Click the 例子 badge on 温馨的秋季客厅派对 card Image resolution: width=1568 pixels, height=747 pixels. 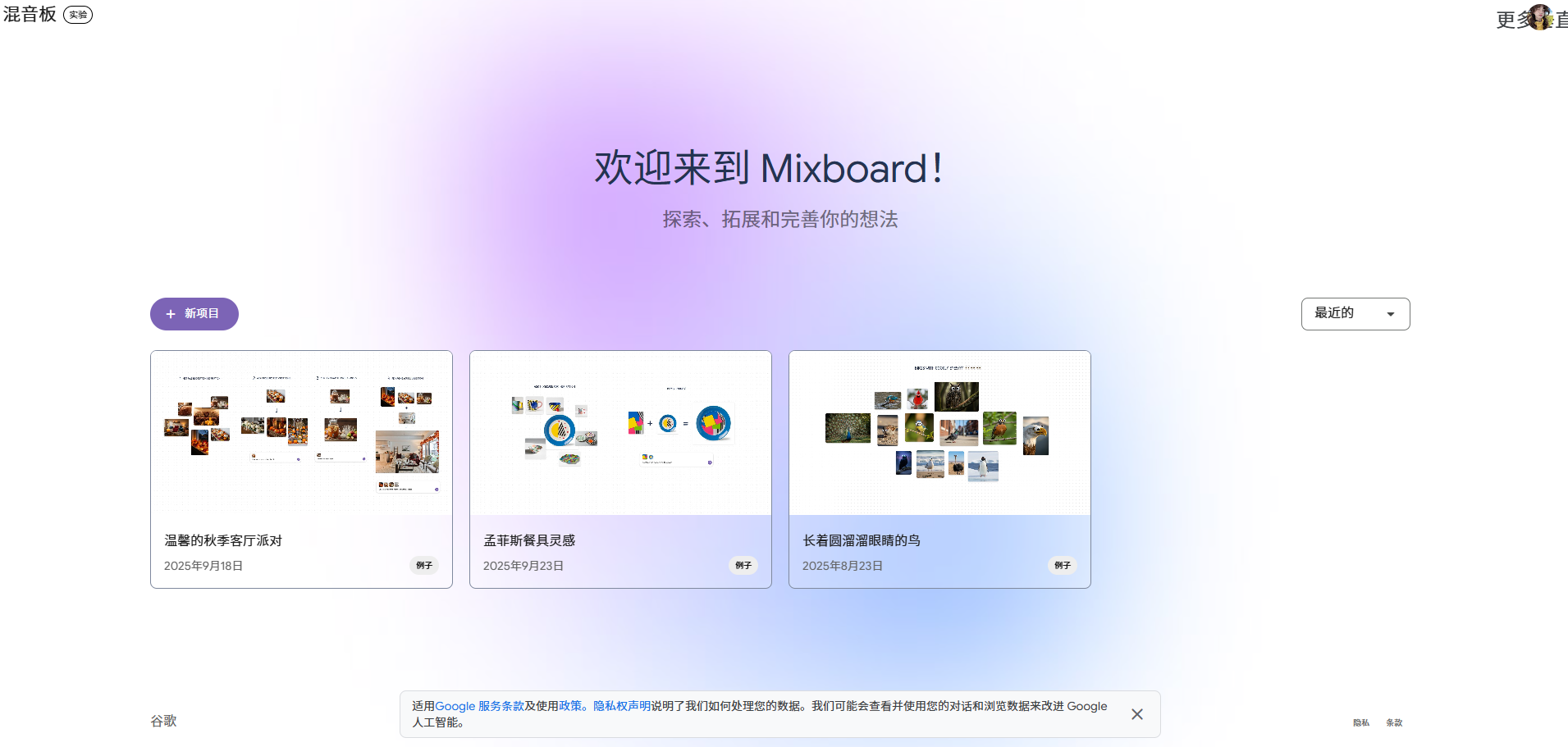click(423, 565)
